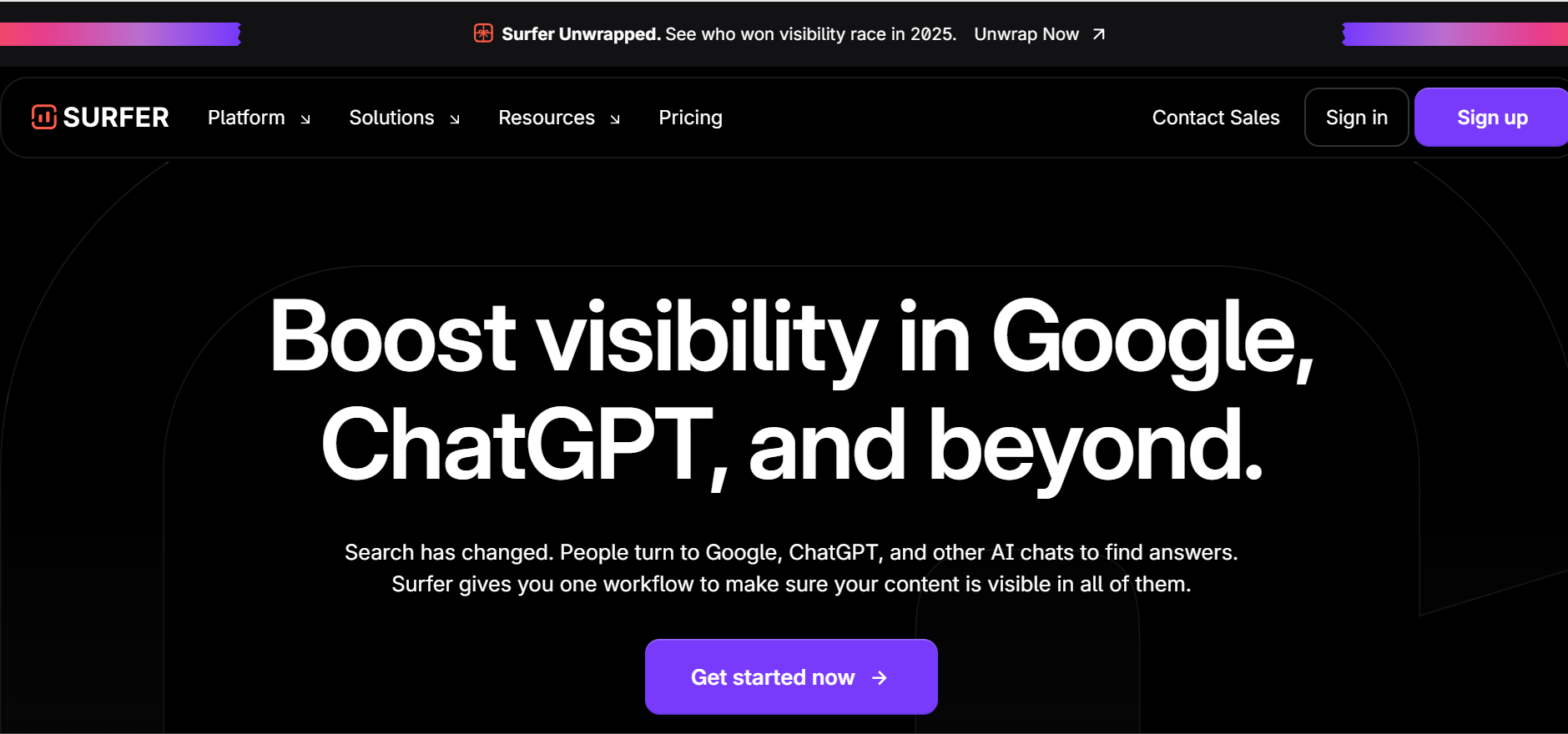Click the right gradient ribbon in banner
Viewport: 1568px width, 734px height.
[1454, 34]
